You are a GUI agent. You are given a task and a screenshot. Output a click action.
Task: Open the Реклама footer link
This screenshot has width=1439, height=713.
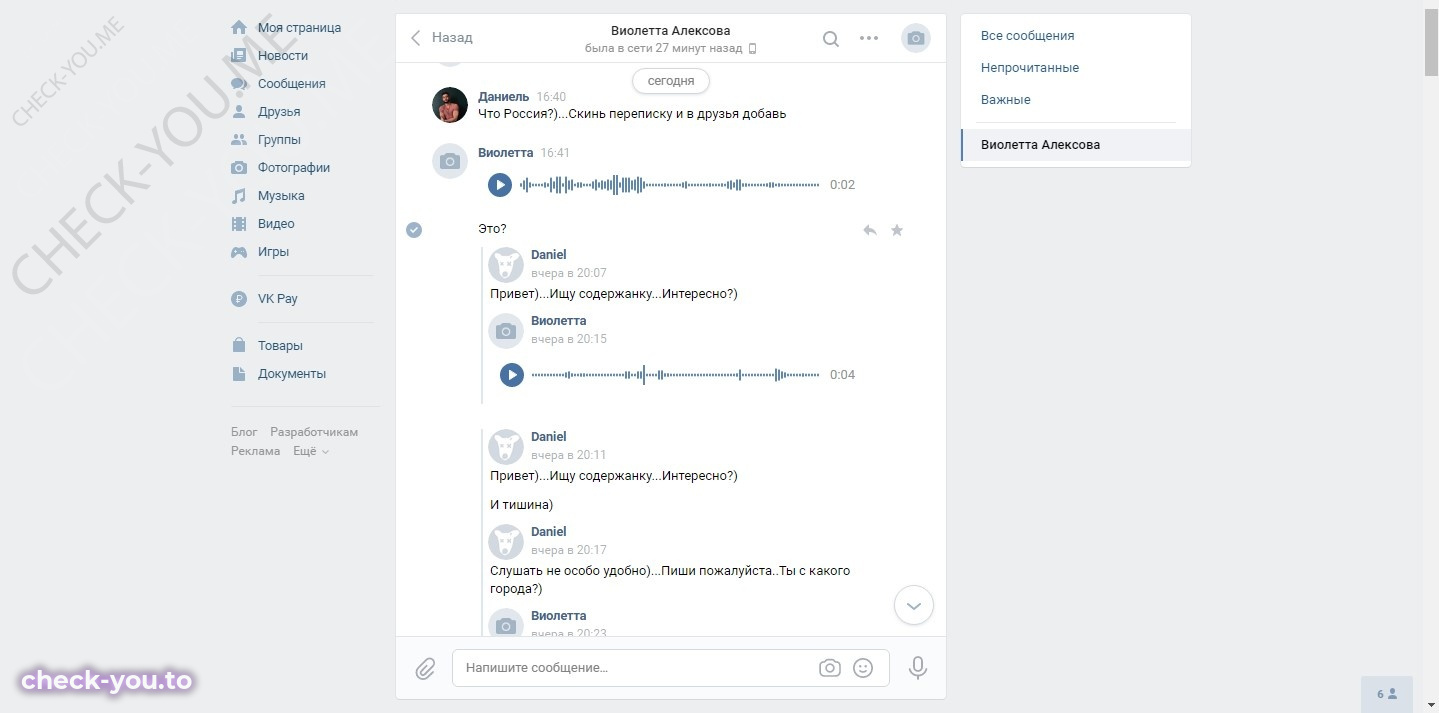click(x=256, y=451)
